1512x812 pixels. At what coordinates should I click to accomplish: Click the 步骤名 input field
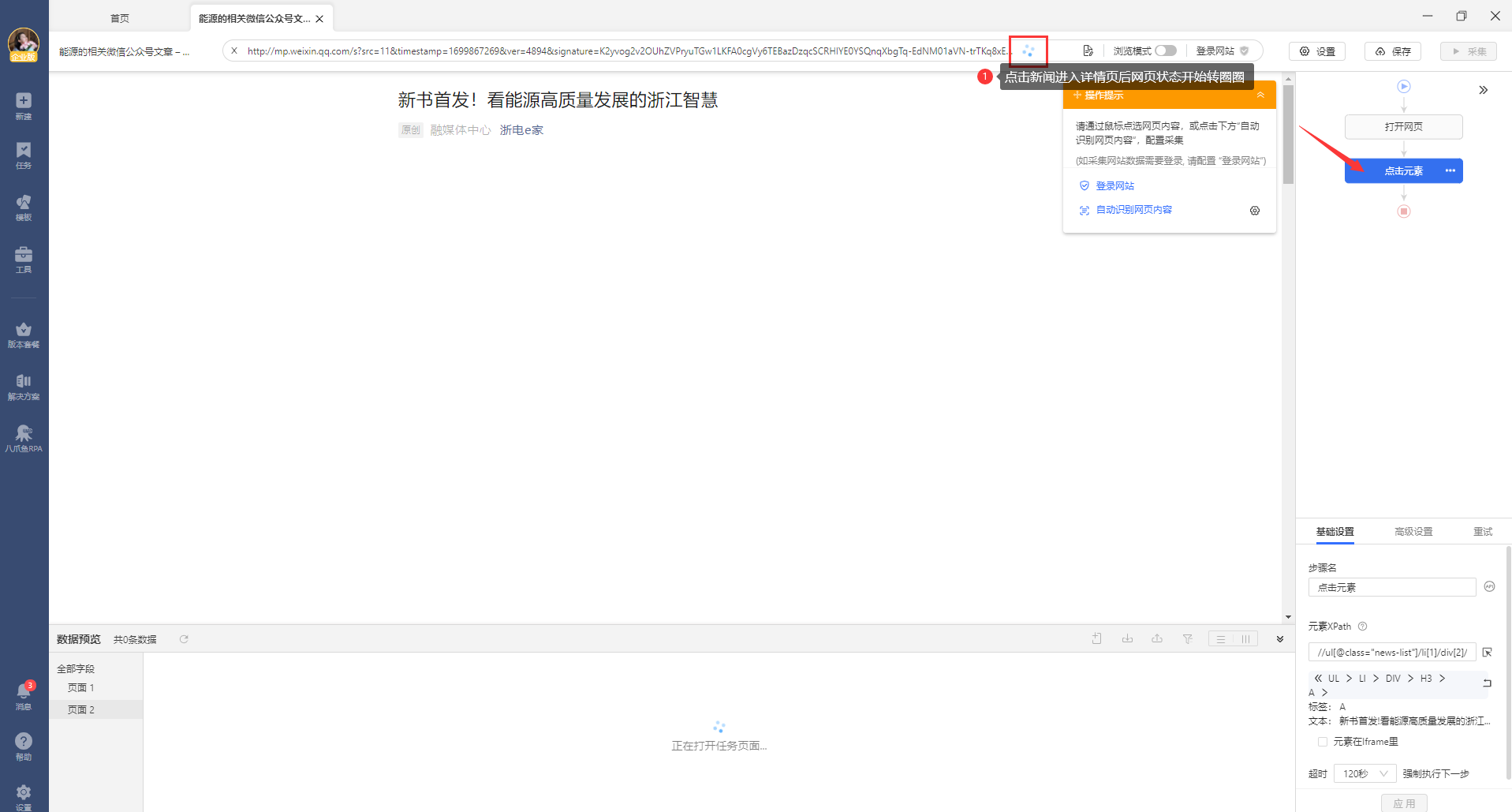(x=1391, y=588)
